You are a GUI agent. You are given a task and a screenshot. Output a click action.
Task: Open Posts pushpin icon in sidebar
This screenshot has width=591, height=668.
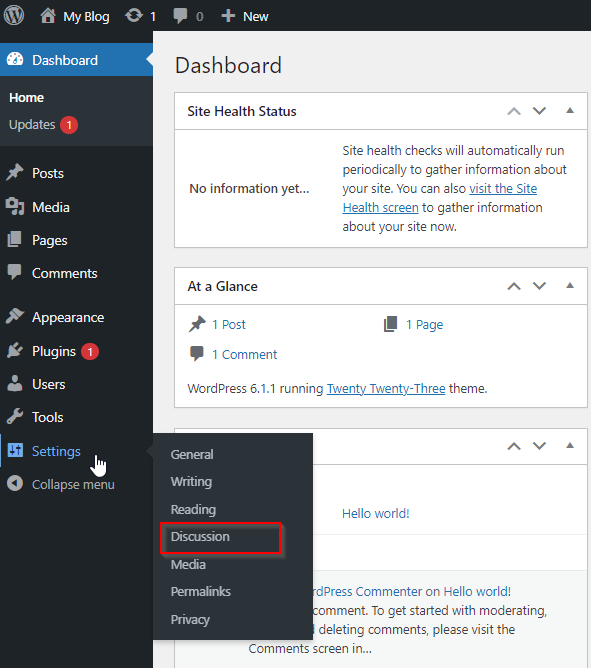click(15, 173)
